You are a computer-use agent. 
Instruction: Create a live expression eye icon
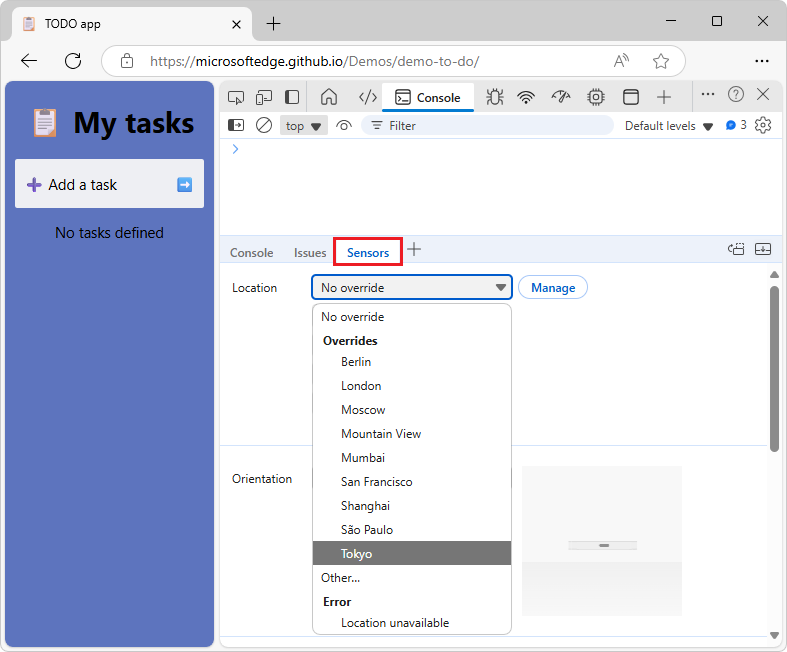[x=344, y=125]
